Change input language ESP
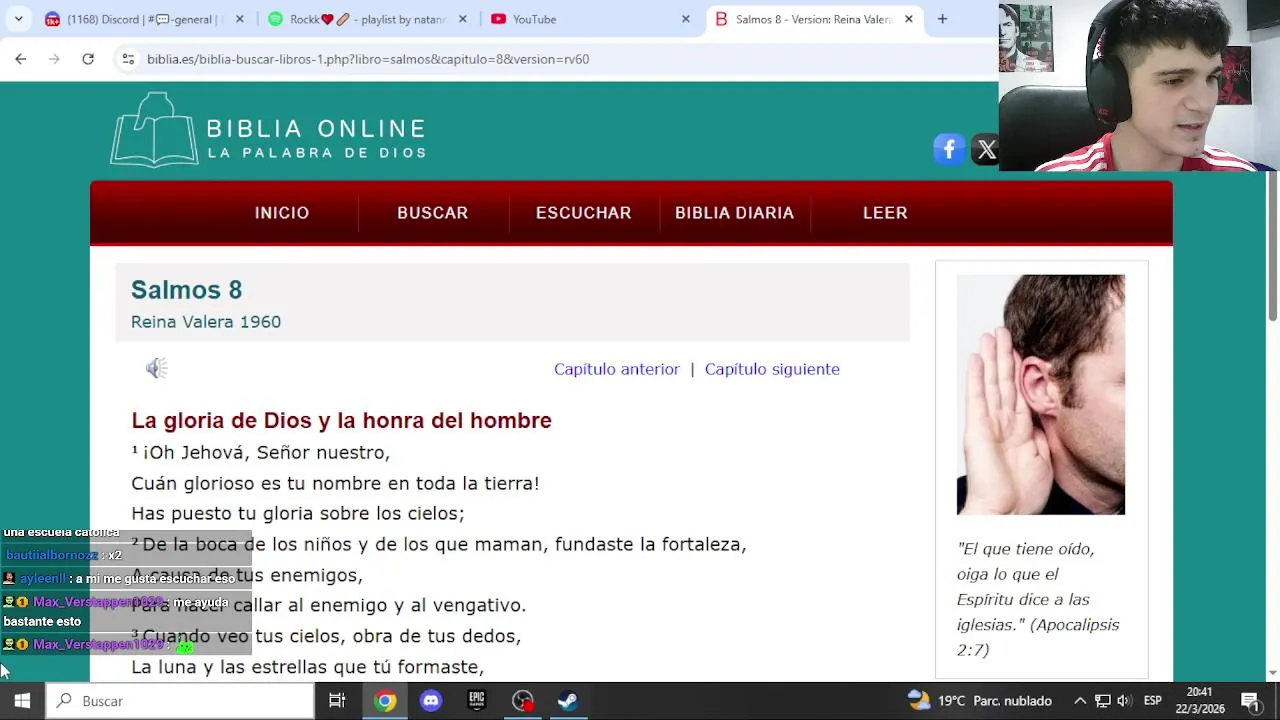Screen dimensions: 1280x720 (x=1152, y=701)
